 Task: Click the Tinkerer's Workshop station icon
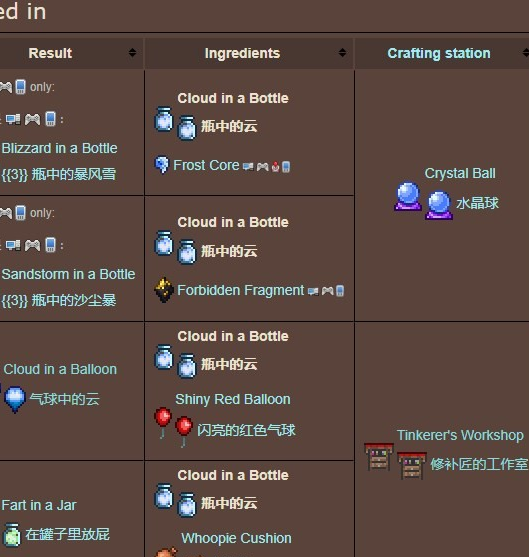pyautogui.click(x=379, y=456)
